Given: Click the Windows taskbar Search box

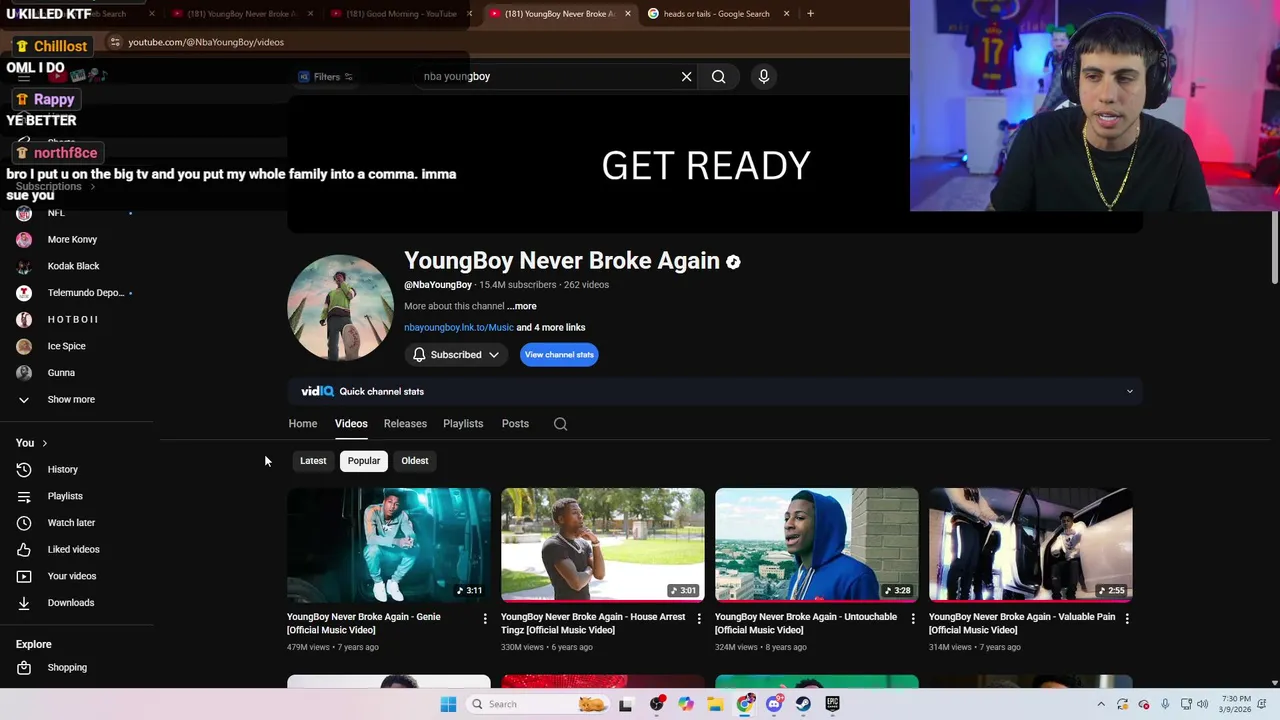Looking at the screenshot, I should (538, 704).
